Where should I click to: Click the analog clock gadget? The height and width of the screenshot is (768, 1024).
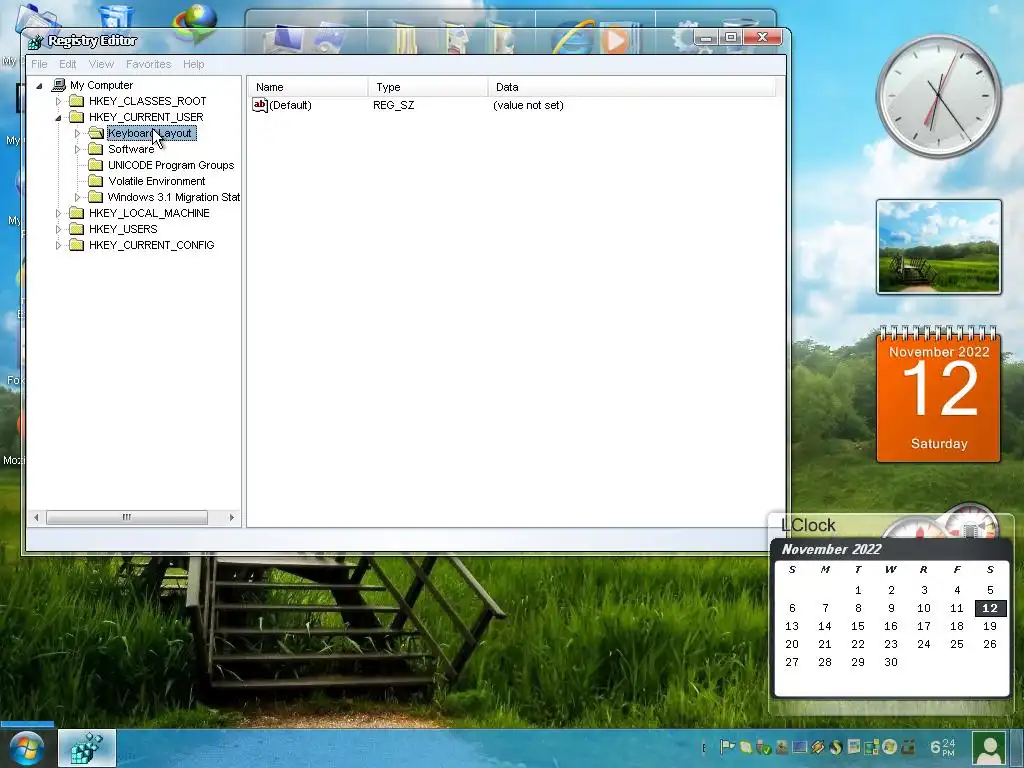[938, 96]
